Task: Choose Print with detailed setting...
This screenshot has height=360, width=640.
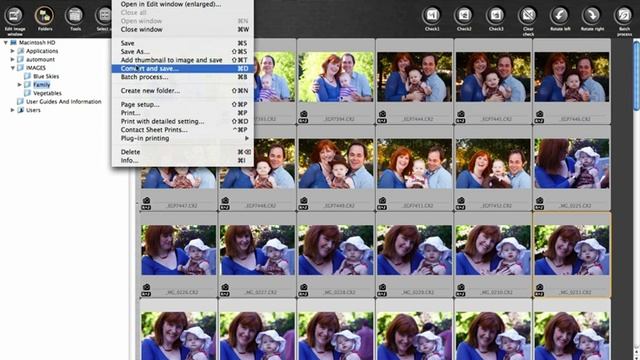Action: tap(182, 121)
